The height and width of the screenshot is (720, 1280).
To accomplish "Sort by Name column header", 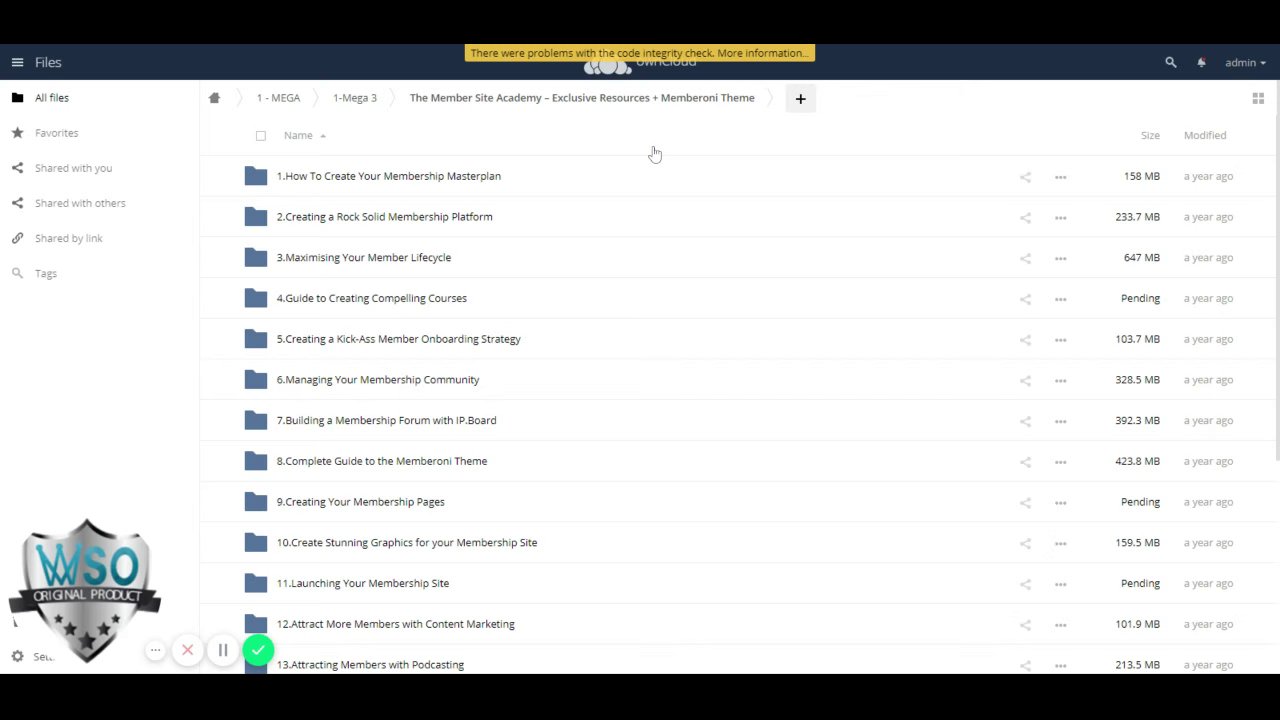I will [298, 135].
